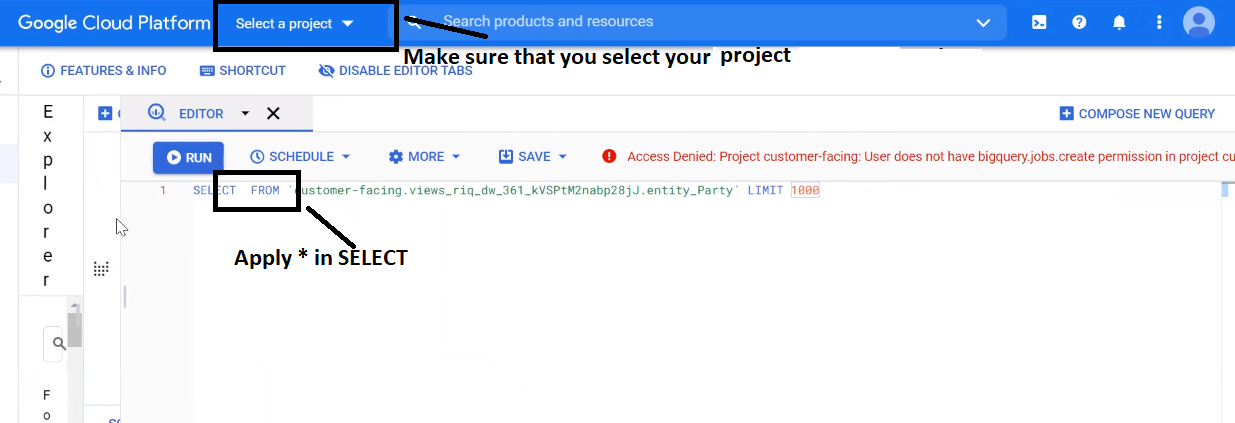Click Disable Editor Tabs
This screenshot has height=423, width=1235.
395,71
